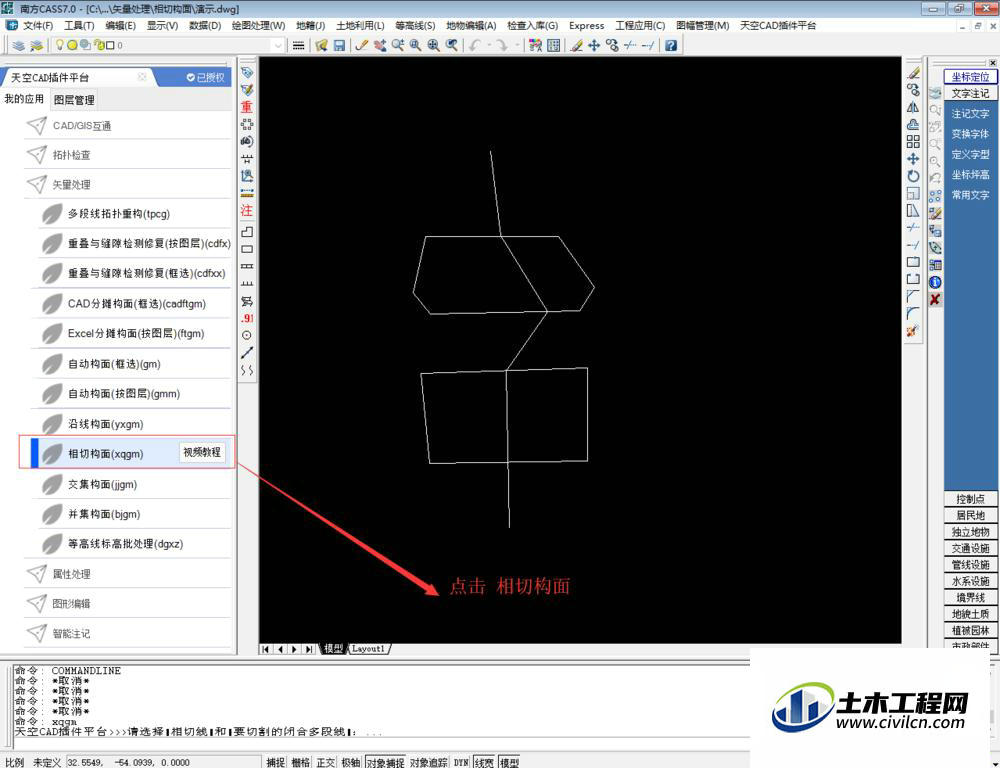Collapse the 矢量处理 category
This screenshot has height=768, width=1000.
click(71, 185)
